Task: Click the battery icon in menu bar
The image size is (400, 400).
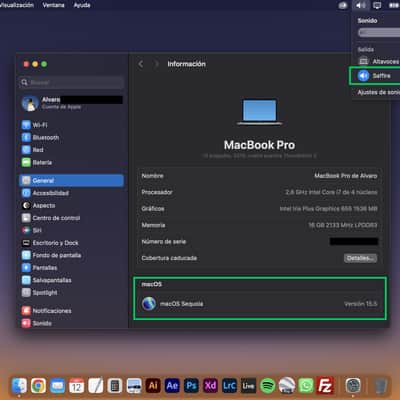Action: [x=394, y=5]
